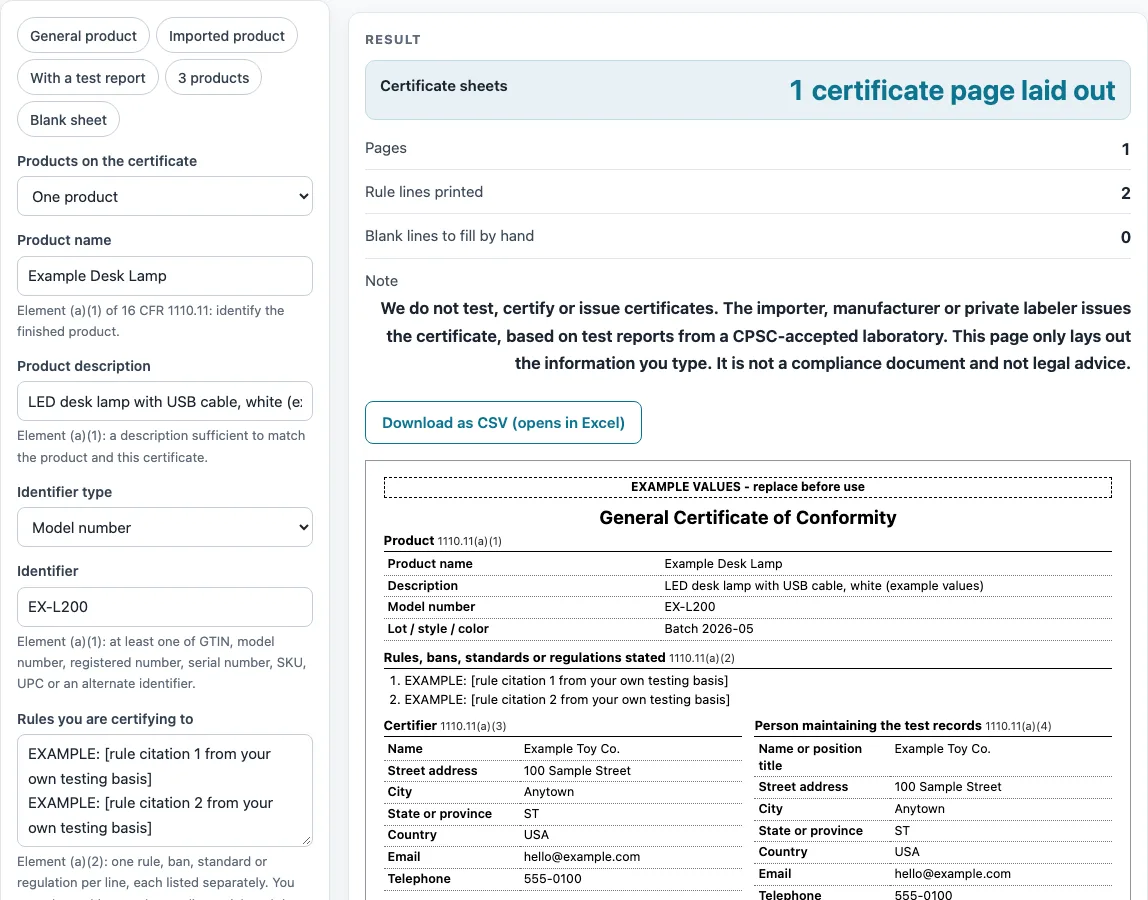Click 'Anytown' in the Certifier table

[549, 792]
